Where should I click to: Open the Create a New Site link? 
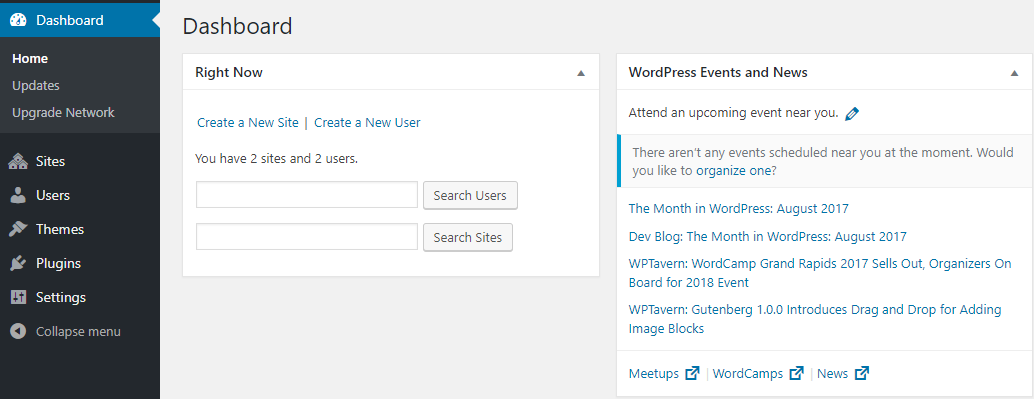point(248,123)
